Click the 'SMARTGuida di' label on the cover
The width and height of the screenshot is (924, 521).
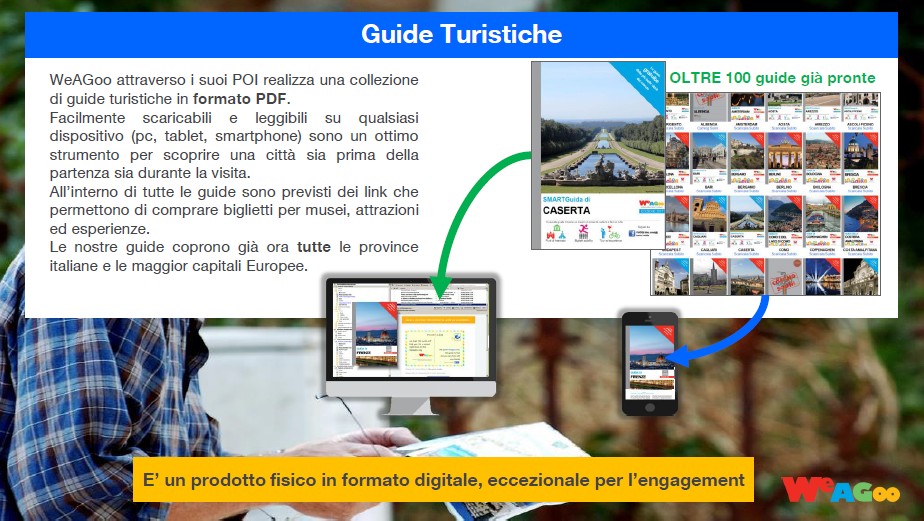click(566, 200)
